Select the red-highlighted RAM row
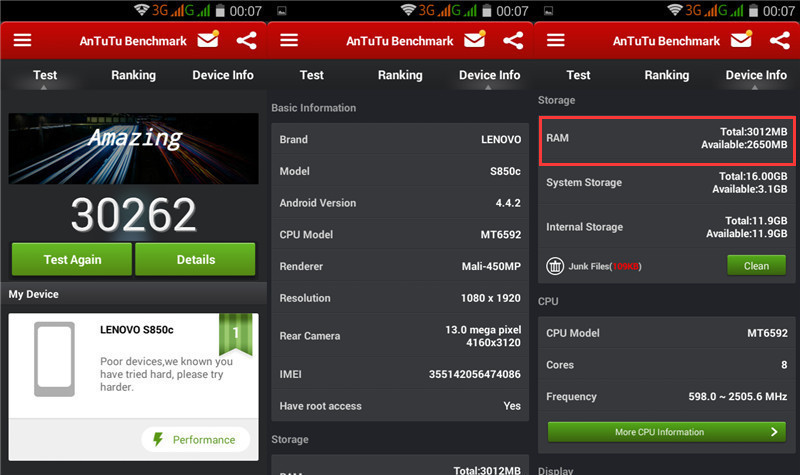This screenshot has height=475, width=800. click(x=667, y=138)
